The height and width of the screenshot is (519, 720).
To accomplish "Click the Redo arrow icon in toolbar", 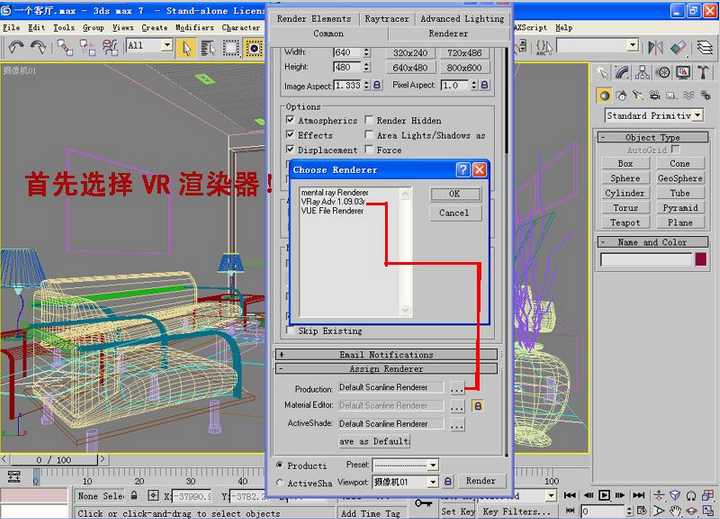I will coord(38,47).
